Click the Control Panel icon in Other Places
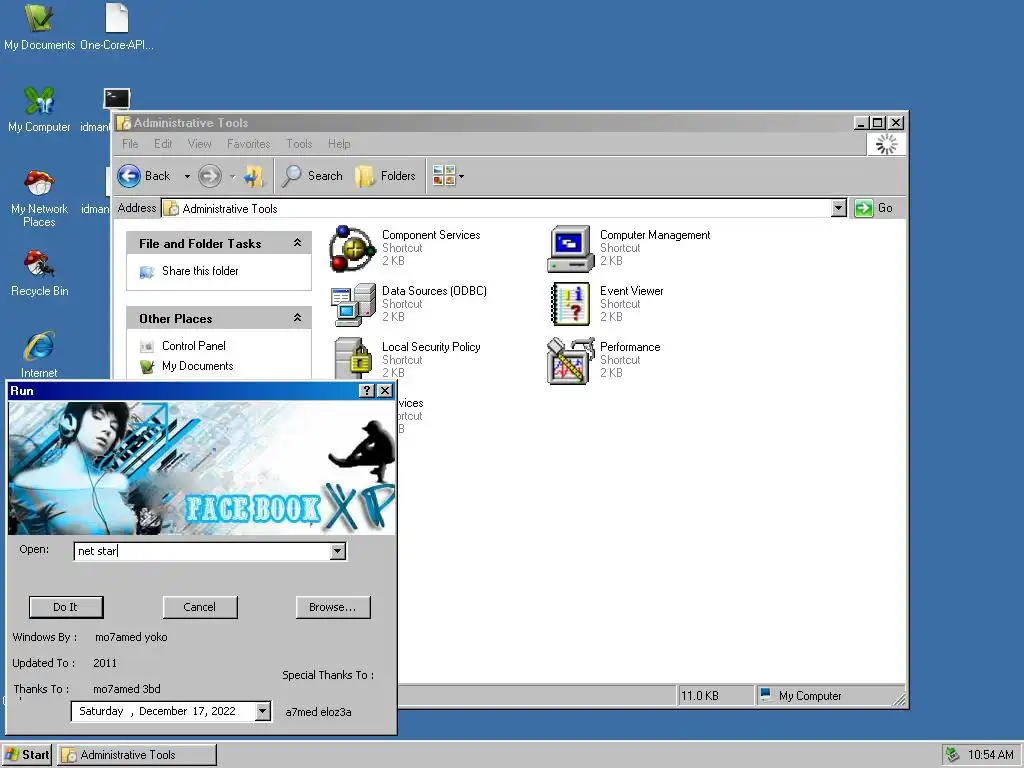Image resolution: width=1024 pixels, height=768 pixels. tap(147, 346)
